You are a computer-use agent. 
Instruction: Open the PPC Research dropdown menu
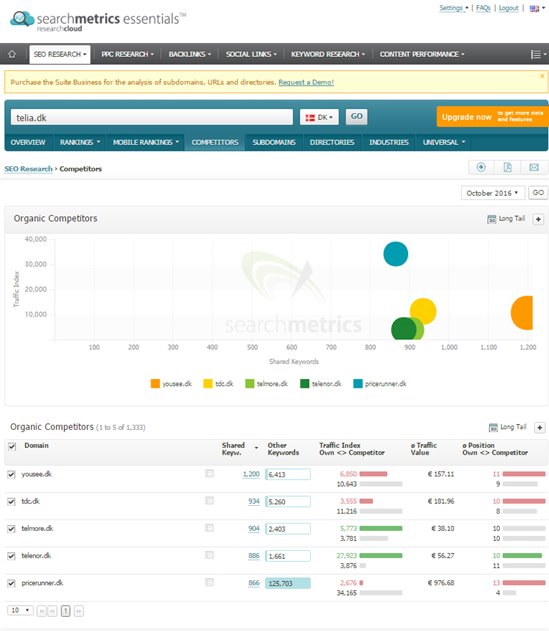tap(127, 54)
